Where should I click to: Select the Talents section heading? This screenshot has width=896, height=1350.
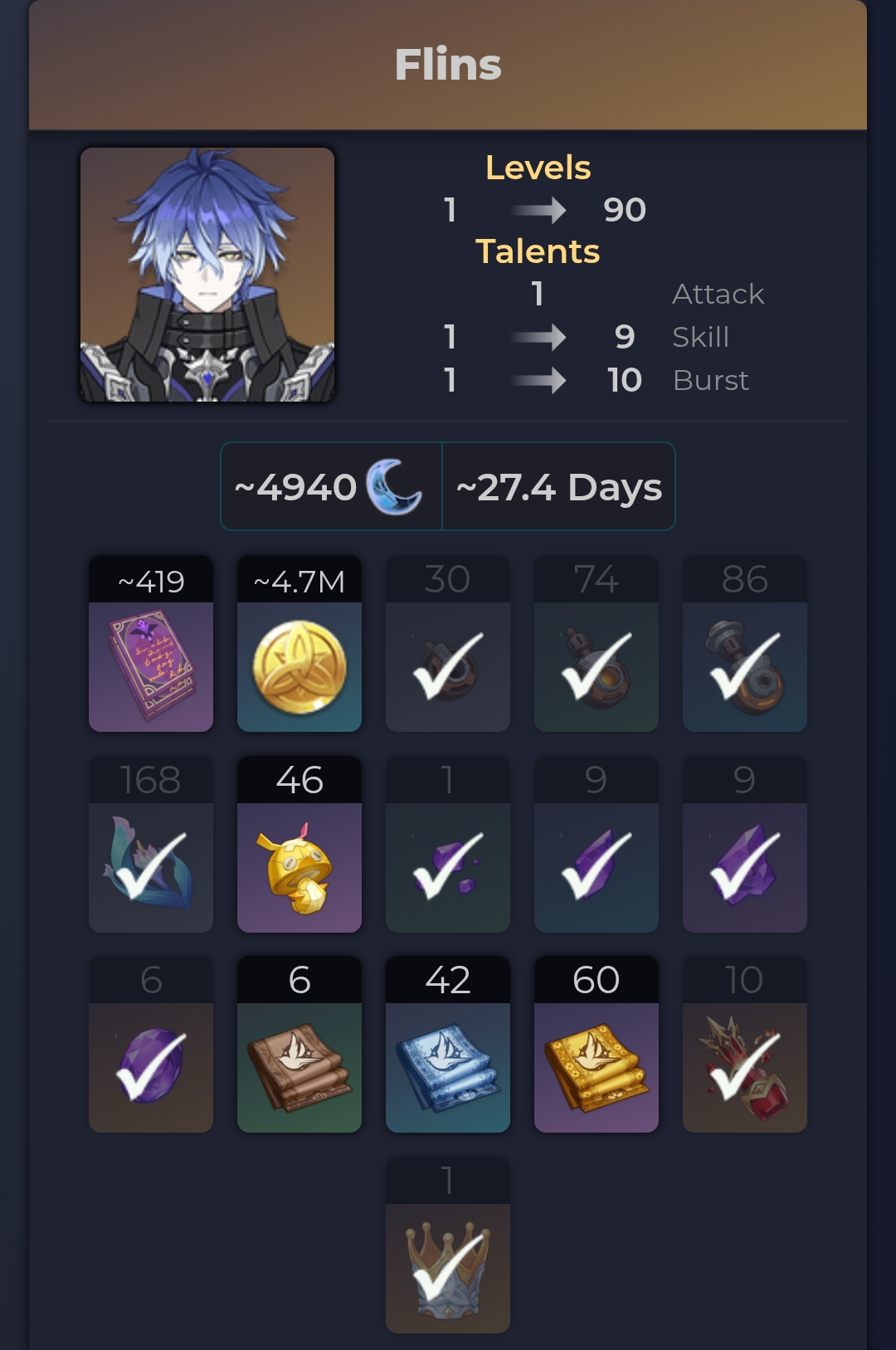(538, 251)
